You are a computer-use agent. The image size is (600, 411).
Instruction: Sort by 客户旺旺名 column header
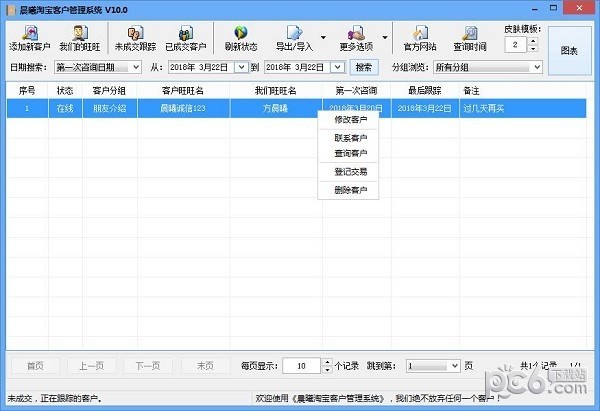tap(183, 91)
